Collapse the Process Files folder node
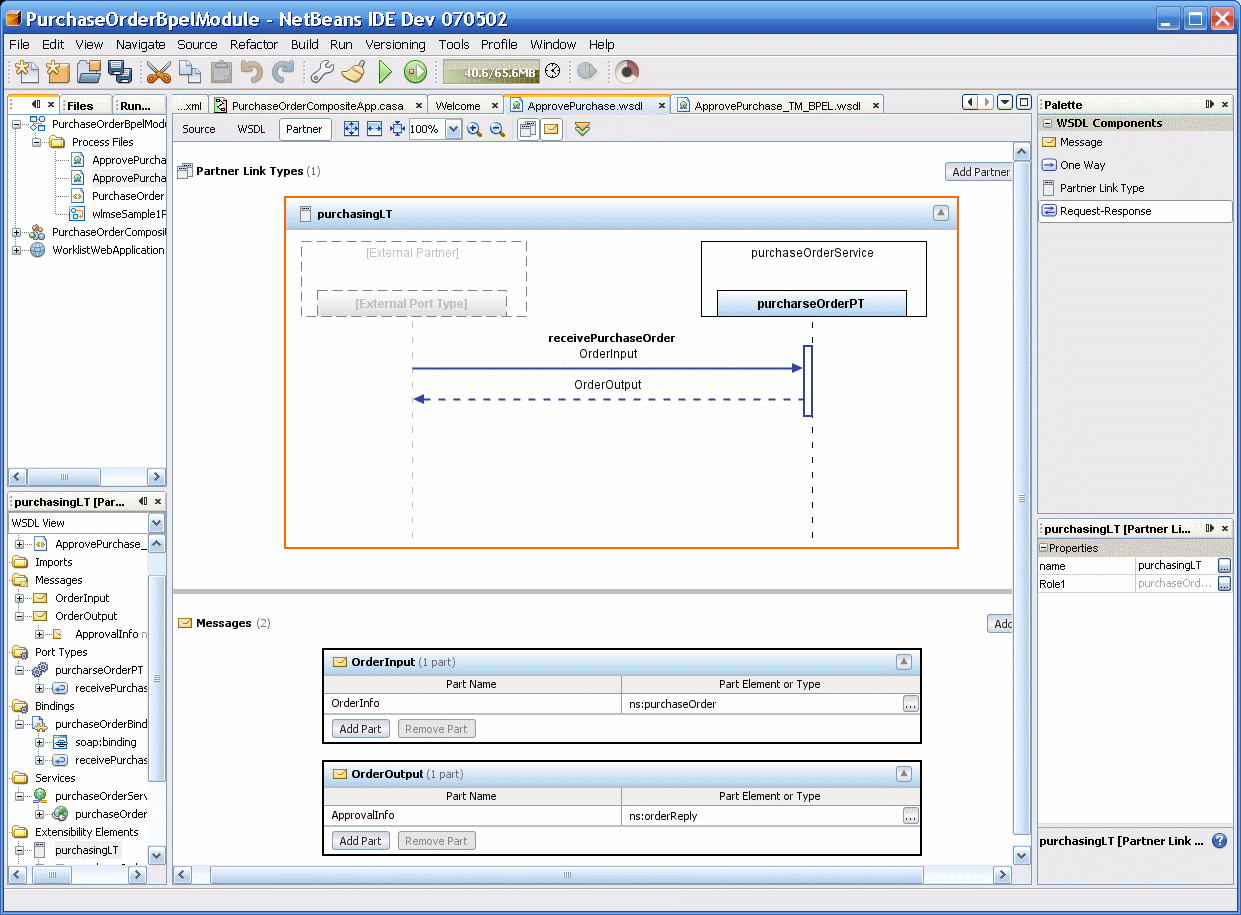 pyautogui.click(x=36, y=142)
